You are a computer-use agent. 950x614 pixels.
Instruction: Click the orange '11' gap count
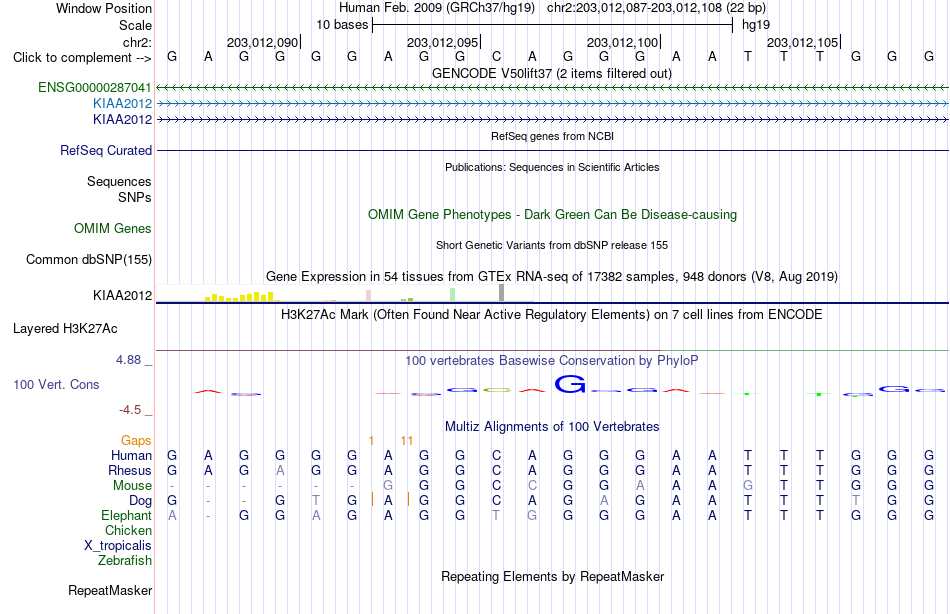pos(407,441)
